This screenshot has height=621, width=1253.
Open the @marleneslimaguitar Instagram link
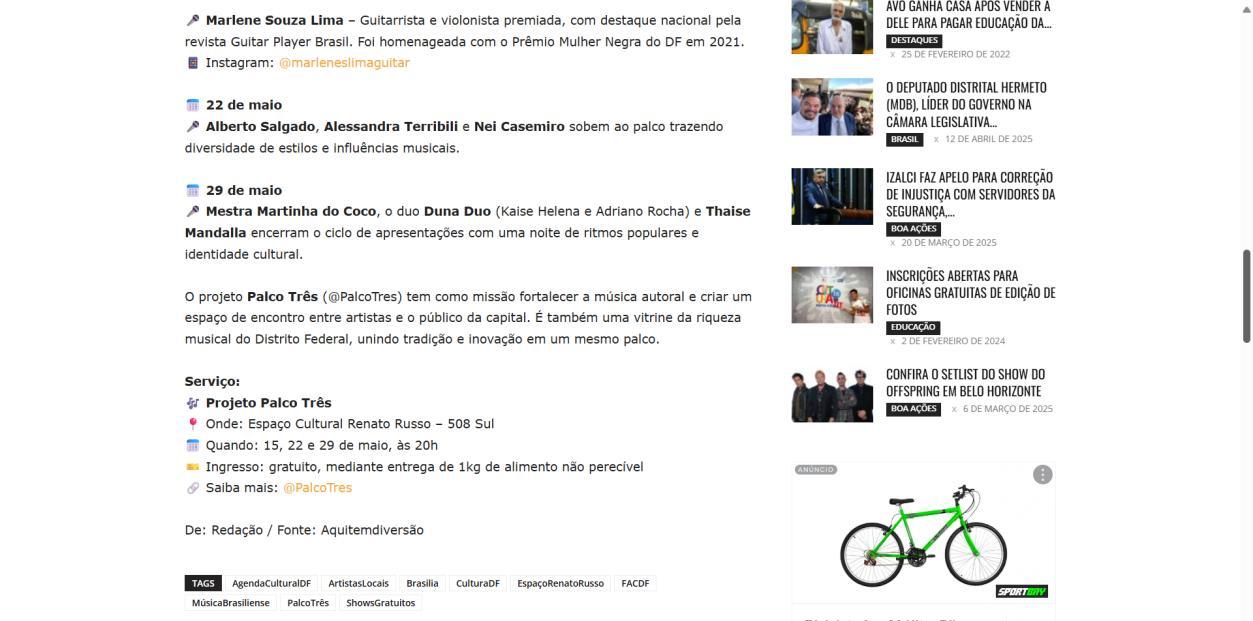coord(344,63)
